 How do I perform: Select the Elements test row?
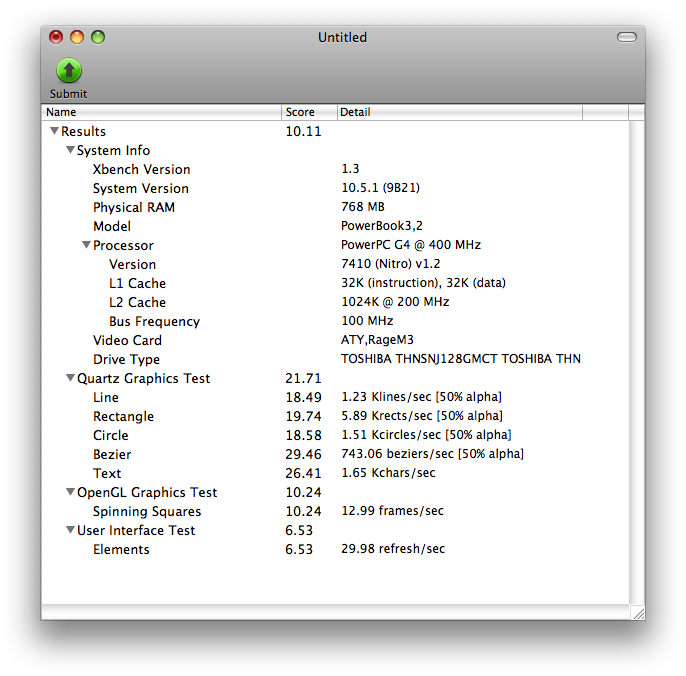pyautogui.click(x=336, y=549)
